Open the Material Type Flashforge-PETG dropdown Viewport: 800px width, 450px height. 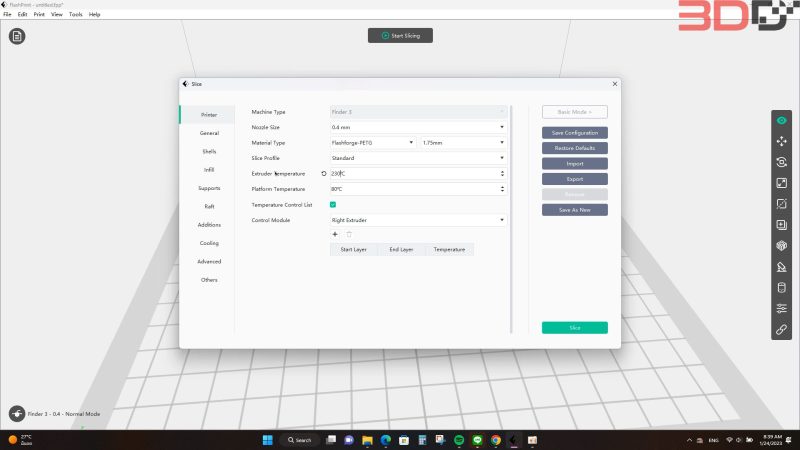tap(372, 143)
